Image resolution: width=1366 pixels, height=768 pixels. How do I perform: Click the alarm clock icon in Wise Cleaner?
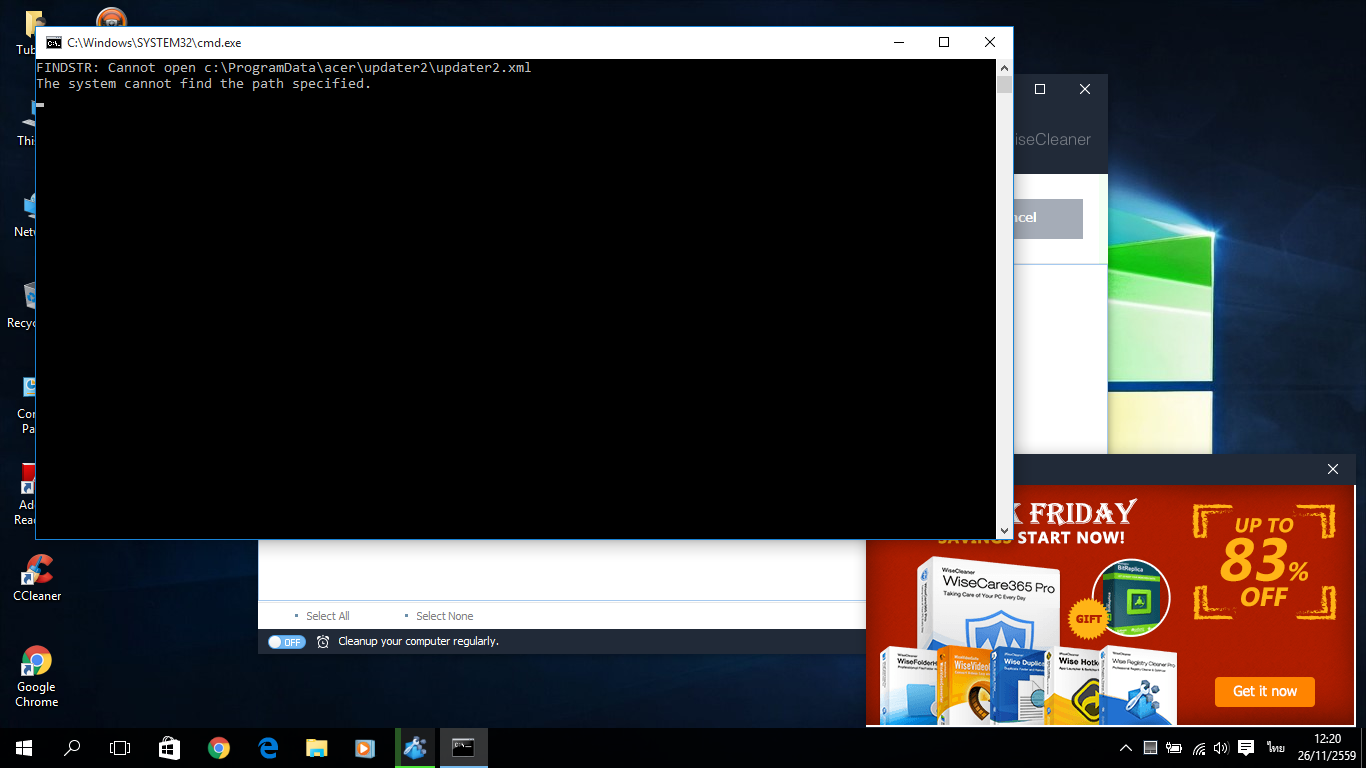[323, 642]
